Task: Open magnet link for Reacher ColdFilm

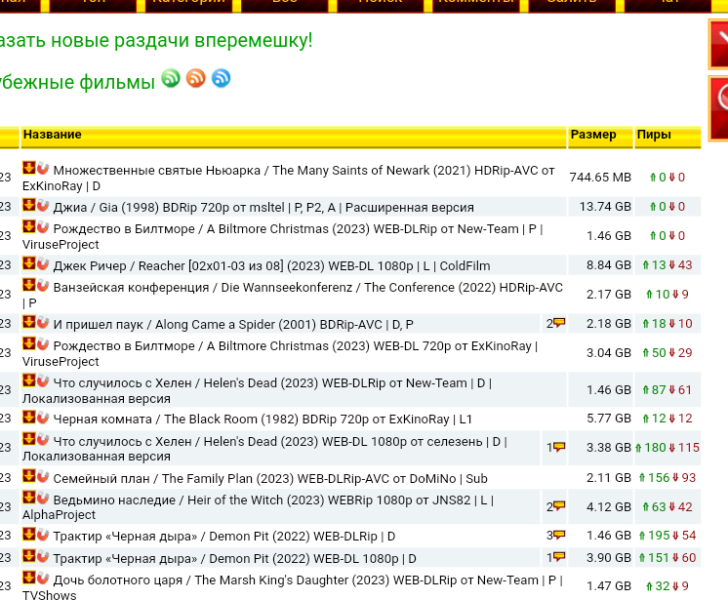Action: [x=43, y=263]
